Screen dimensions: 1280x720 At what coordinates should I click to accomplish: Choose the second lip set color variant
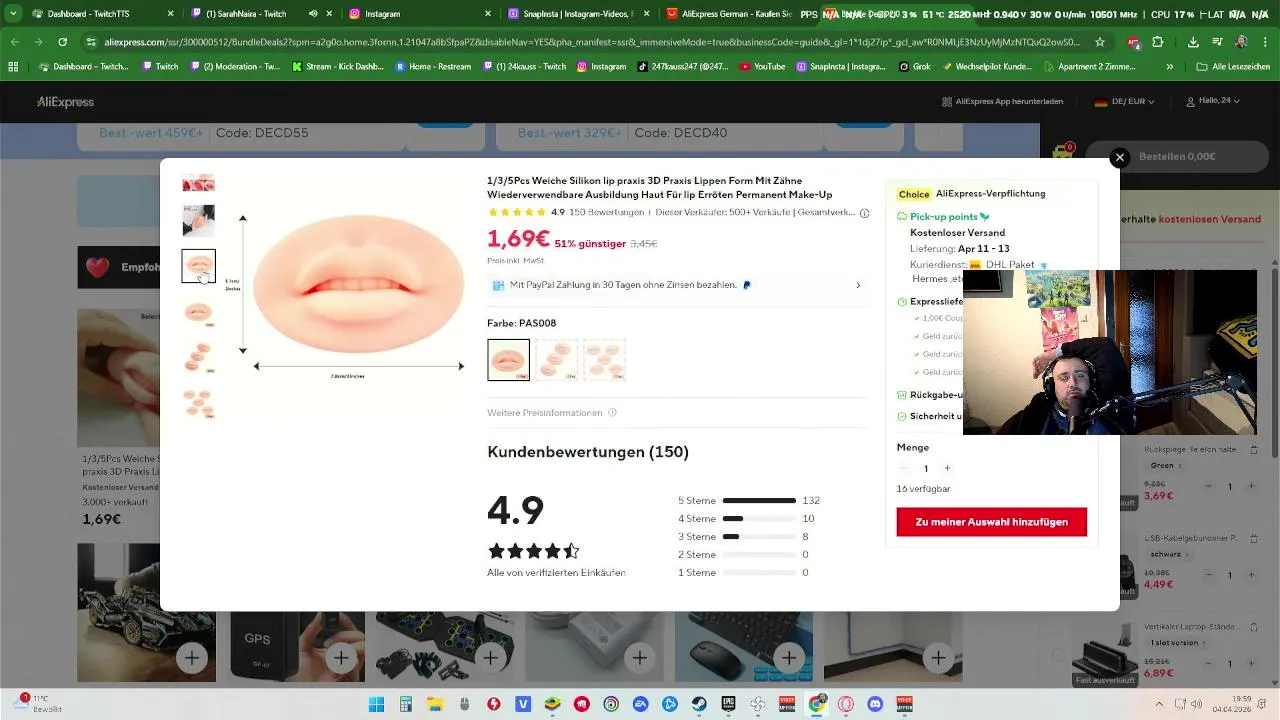tap(556, 360)
